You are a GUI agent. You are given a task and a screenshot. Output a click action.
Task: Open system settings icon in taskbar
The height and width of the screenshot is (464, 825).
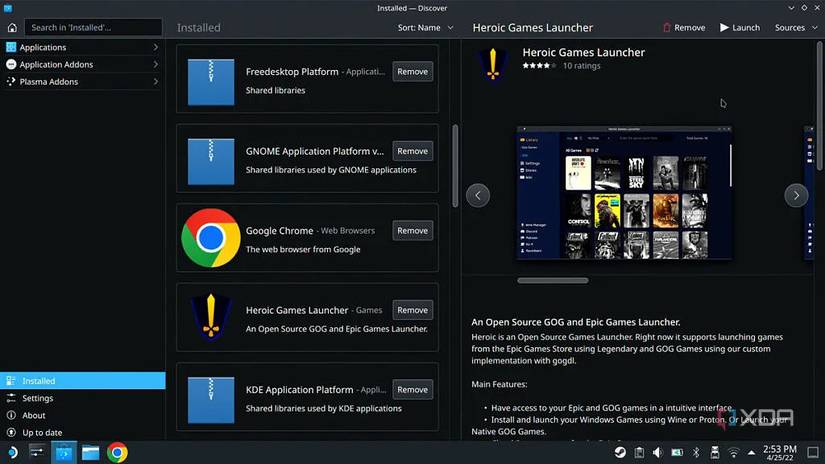coord(37,452)
